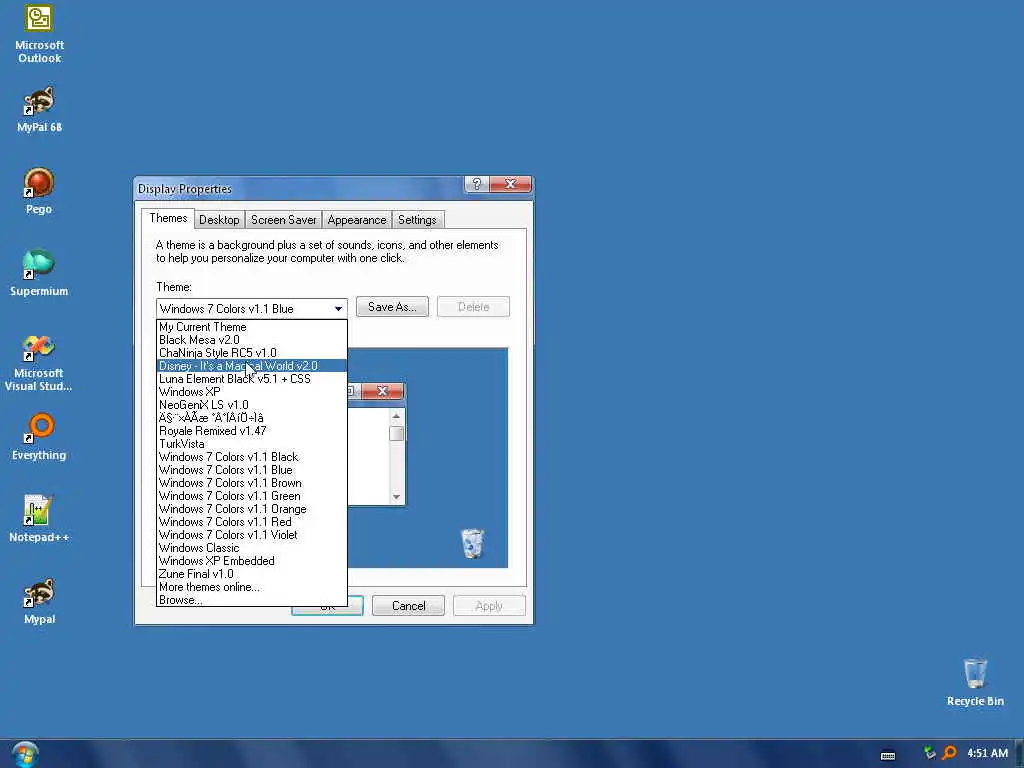This screenshot has height=768, width=1024.
Task: Select the Recycle Bin on the desktop
Action: coord(975,682)
